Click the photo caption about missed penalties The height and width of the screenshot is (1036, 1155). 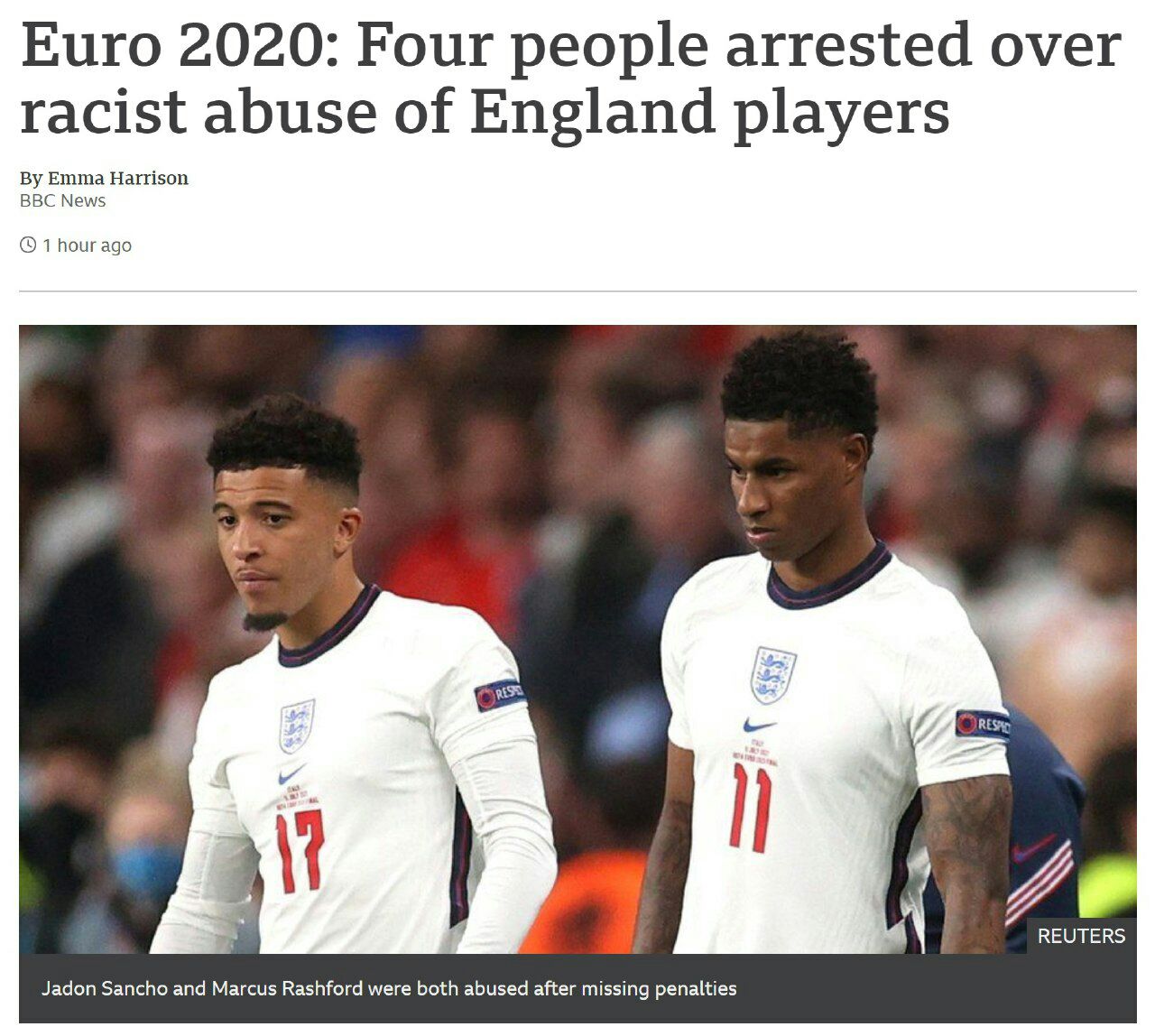coord(389,988)
